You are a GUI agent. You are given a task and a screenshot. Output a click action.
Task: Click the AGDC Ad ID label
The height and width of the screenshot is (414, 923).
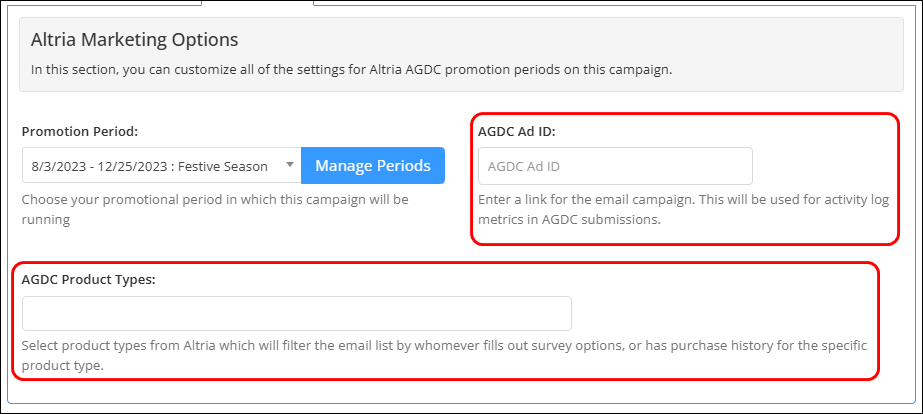pyautogui.click(x=517, y=131)
